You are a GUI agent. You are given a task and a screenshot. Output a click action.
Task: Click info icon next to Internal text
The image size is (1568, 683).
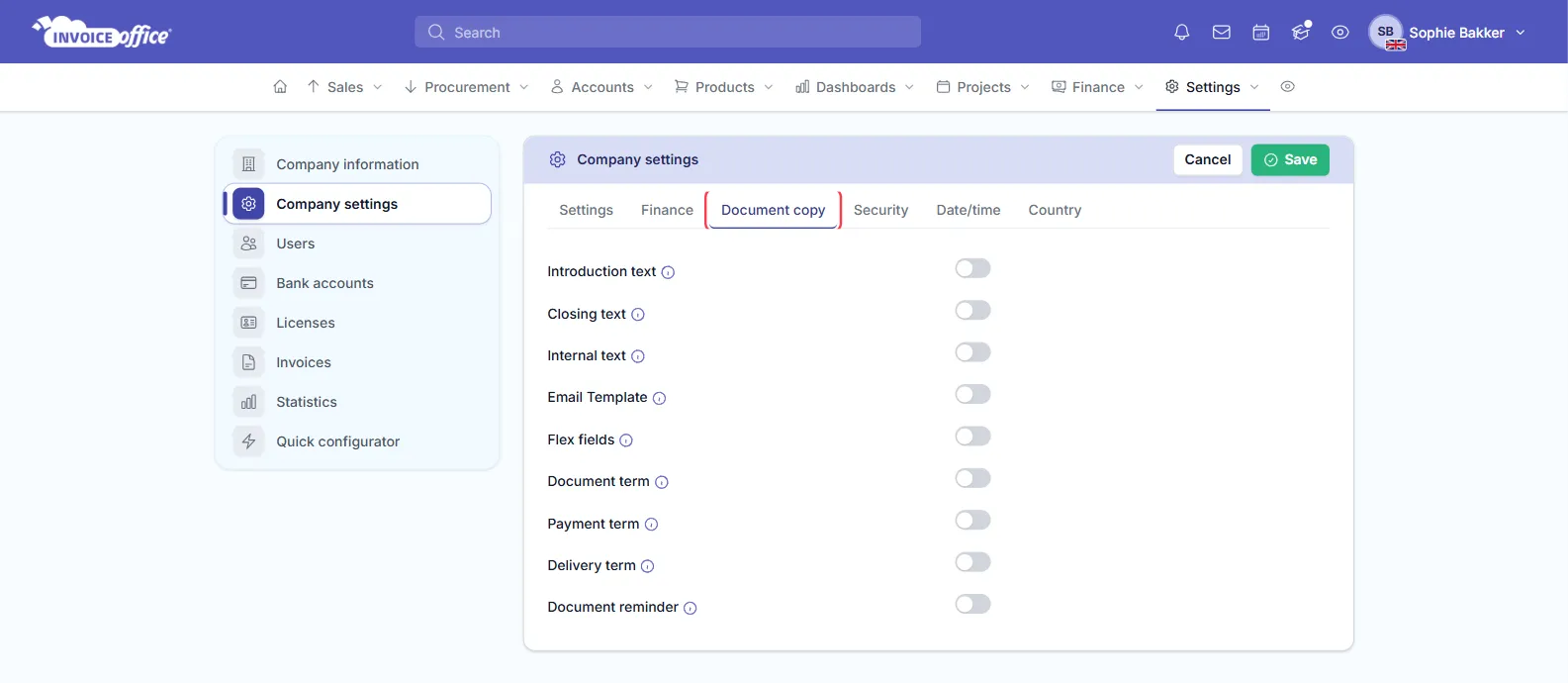[638, 356]
